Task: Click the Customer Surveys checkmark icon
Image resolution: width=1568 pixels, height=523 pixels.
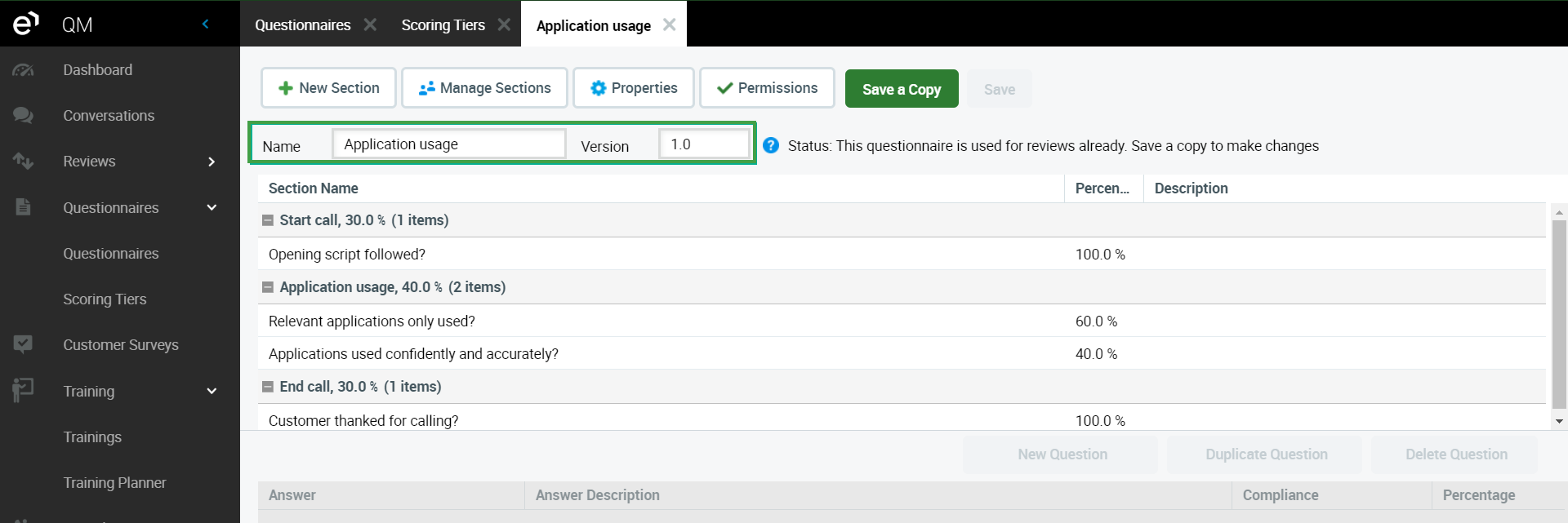Action: (23, 344)
